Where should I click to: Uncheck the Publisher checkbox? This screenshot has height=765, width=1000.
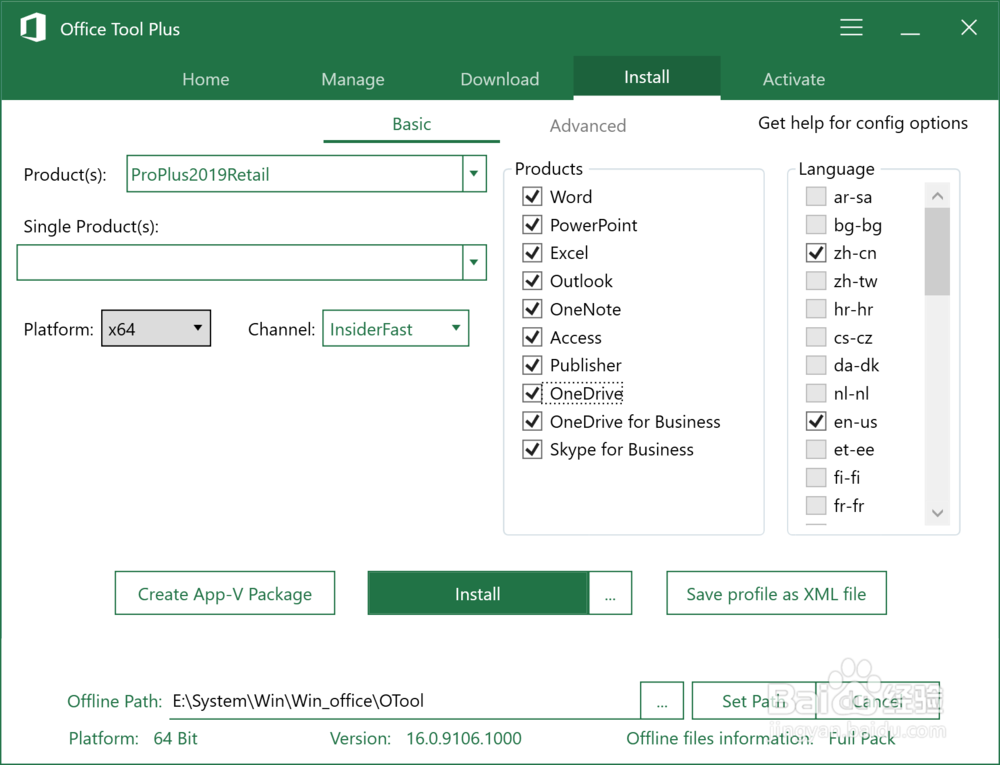click(532, 365)
